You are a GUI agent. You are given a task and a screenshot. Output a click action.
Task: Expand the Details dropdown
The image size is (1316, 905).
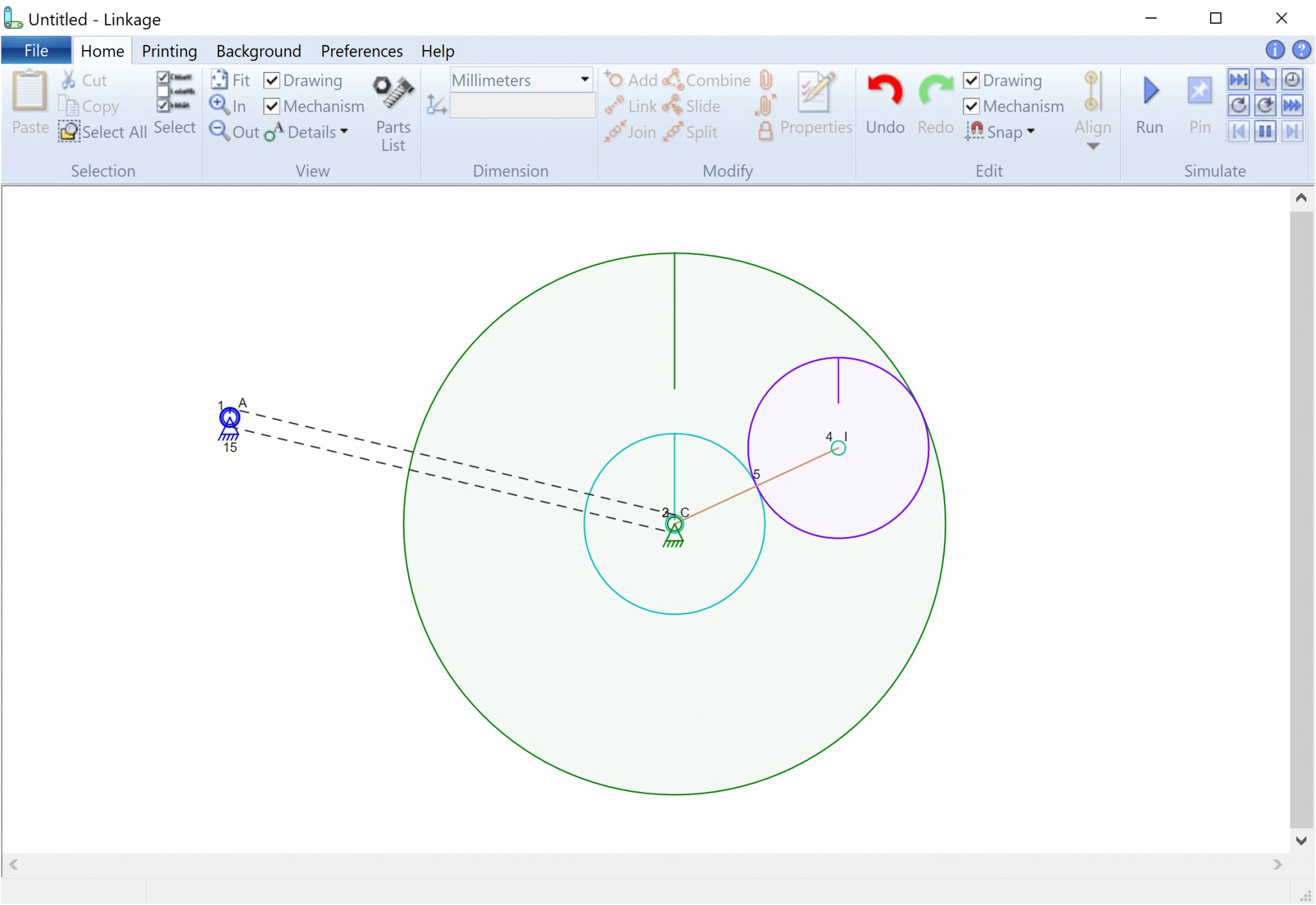click(345, 132)
